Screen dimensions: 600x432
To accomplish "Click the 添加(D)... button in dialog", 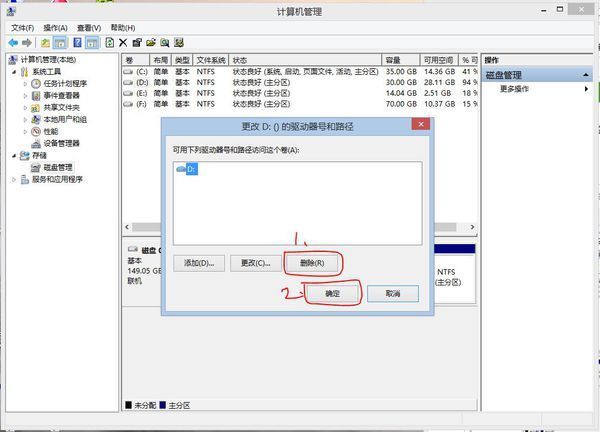I will pos(199,263).
